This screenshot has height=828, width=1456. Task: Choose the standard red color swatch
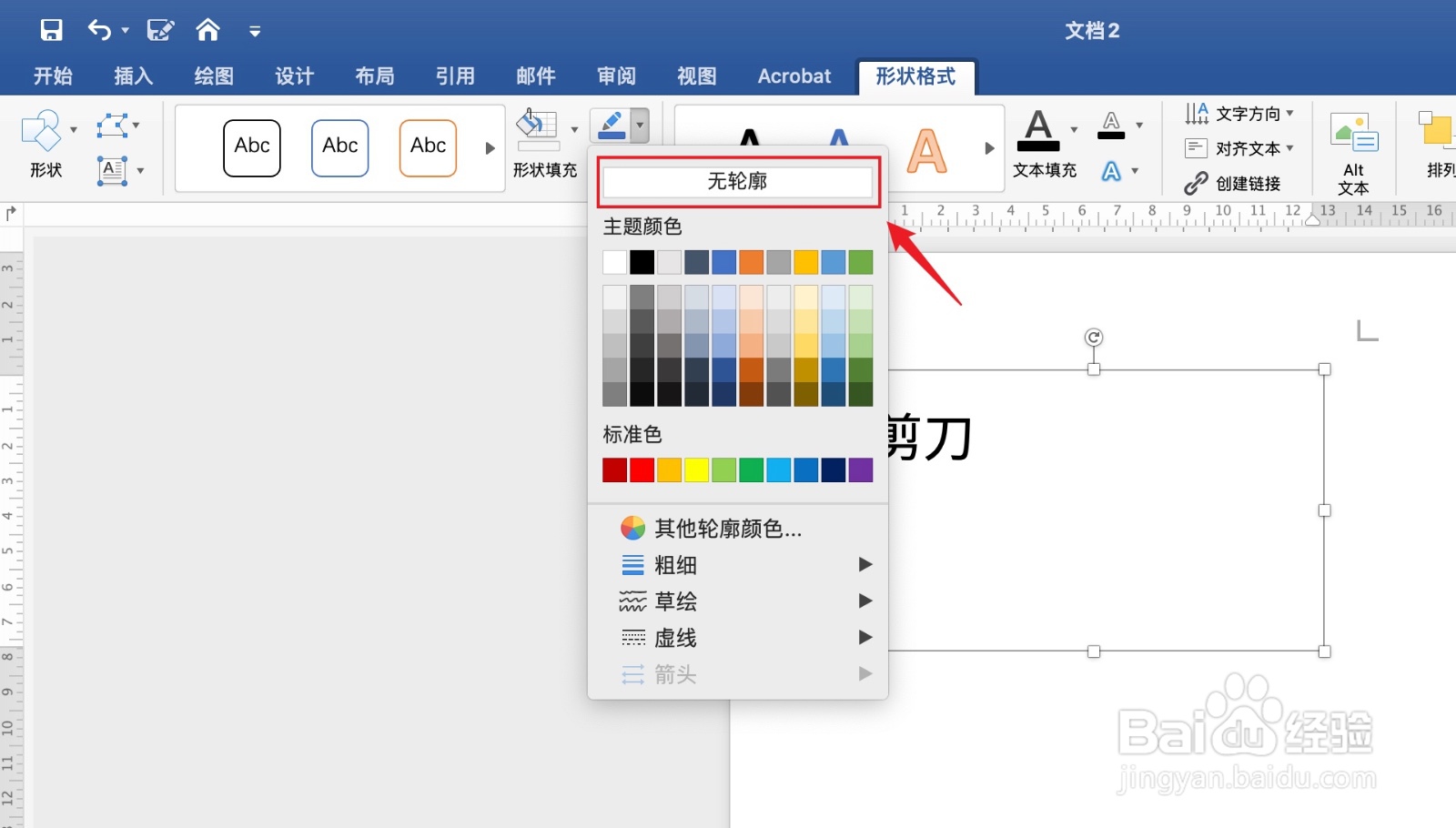(642, 470)
